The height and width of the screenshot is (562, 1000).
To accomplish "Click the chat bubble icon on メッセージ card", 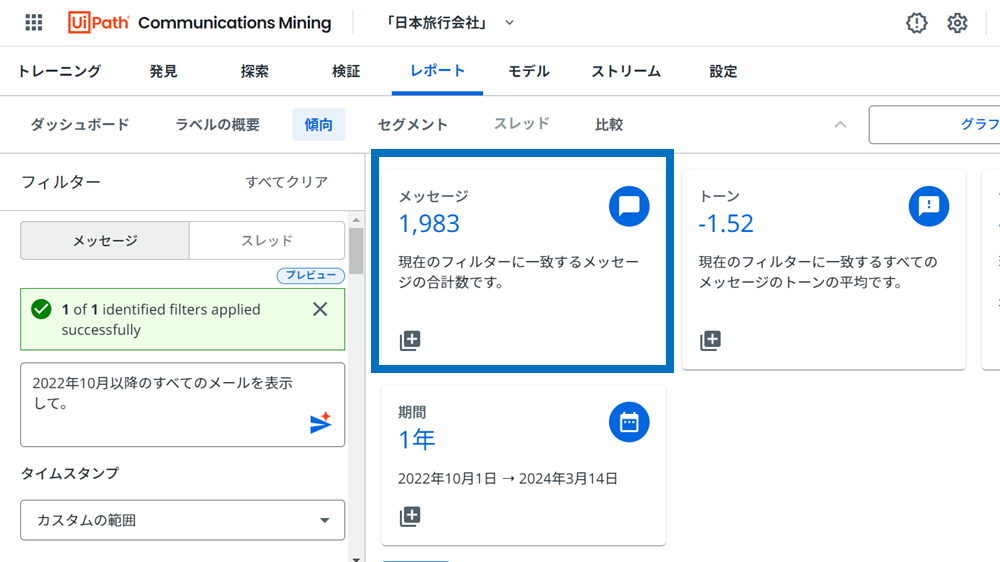I will point(629,206).
